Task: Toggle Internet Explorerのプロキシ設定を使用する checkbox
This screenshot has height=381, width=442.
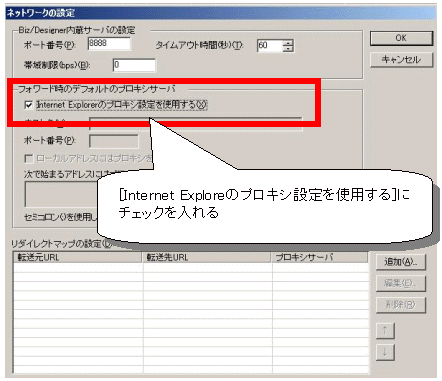Action: tap(29, 105)
